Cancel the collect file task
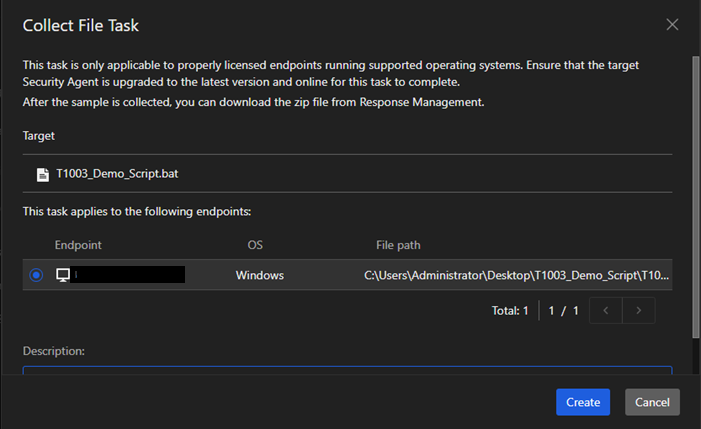Image resolution: width=701 pixels, height=429 pixels. tap(652, 402)
